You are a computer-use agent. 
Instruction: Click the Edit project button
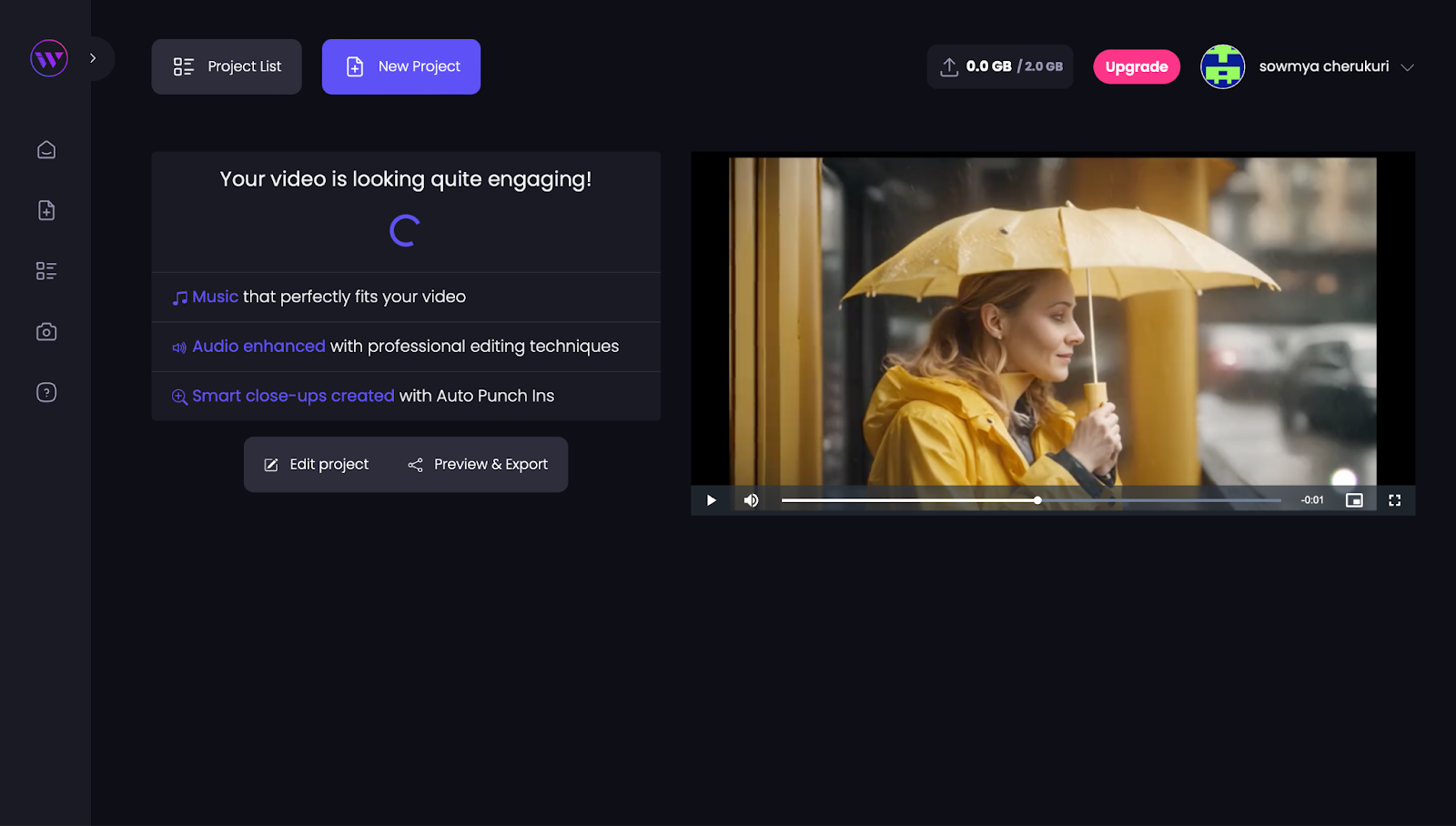click(317, 464)
